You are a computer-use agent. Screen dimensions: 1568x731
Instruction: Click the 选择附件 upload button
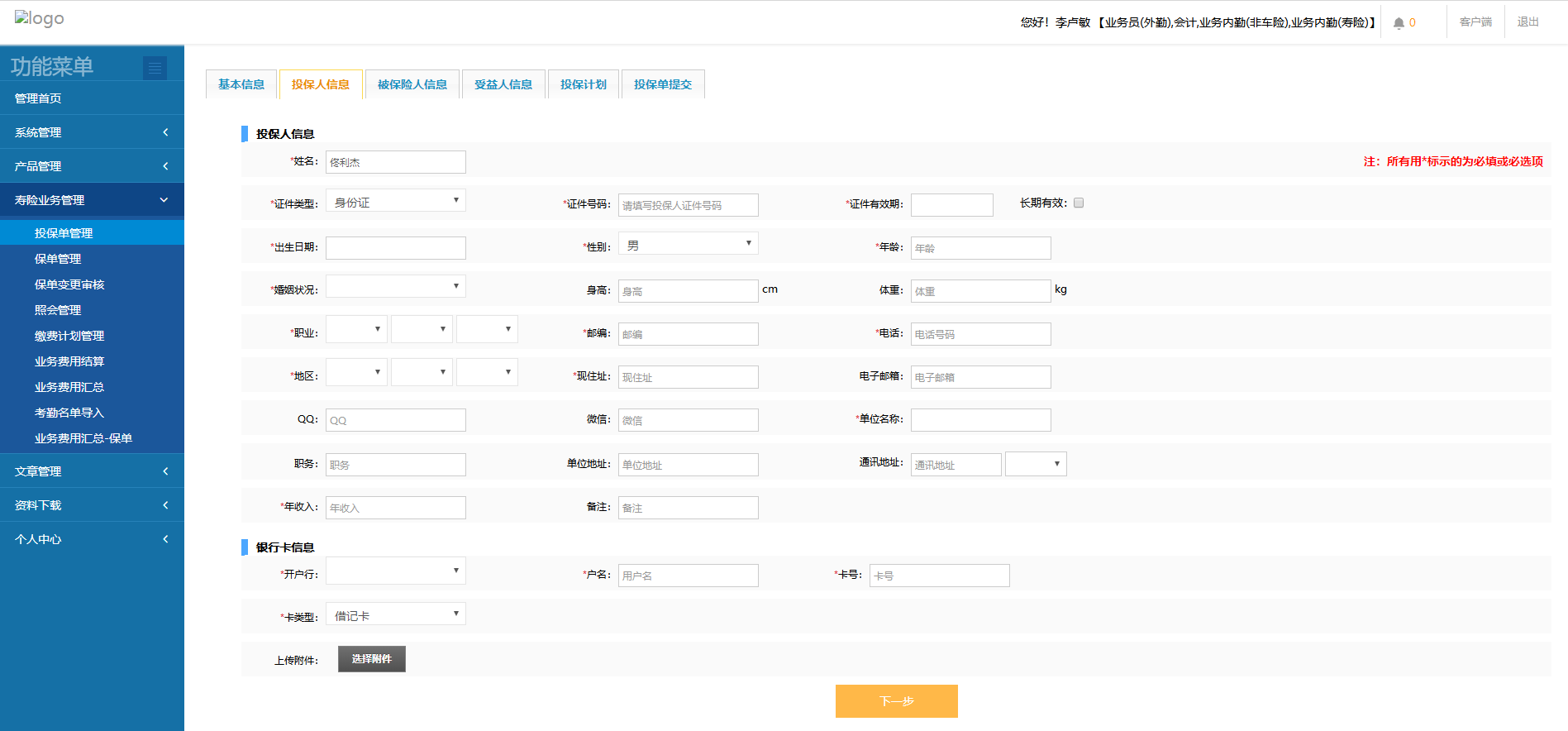coord(371,659)
